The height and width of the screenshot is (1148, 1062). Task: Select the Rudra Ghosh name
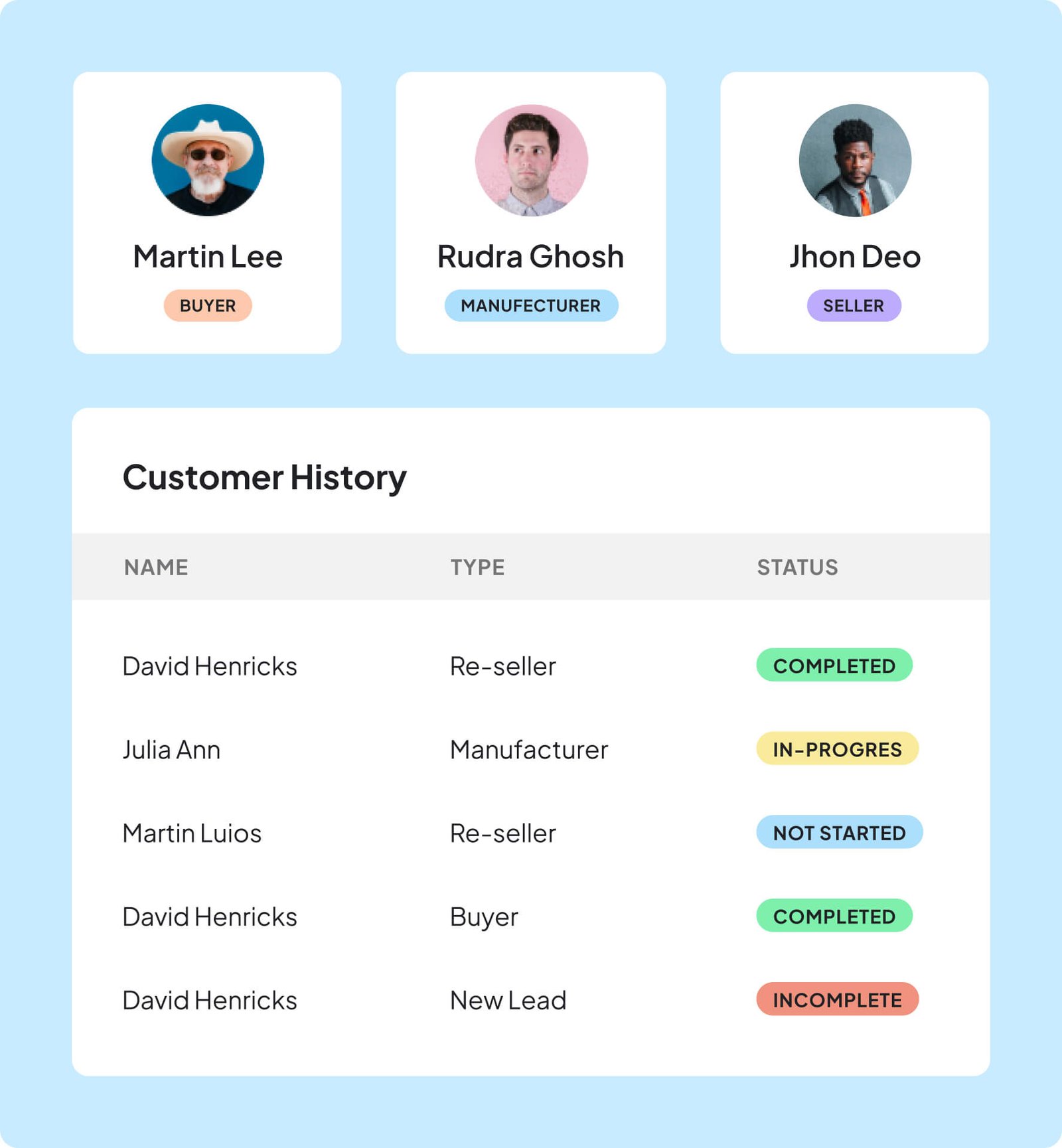pyautogui.click(x=531, y=257)
